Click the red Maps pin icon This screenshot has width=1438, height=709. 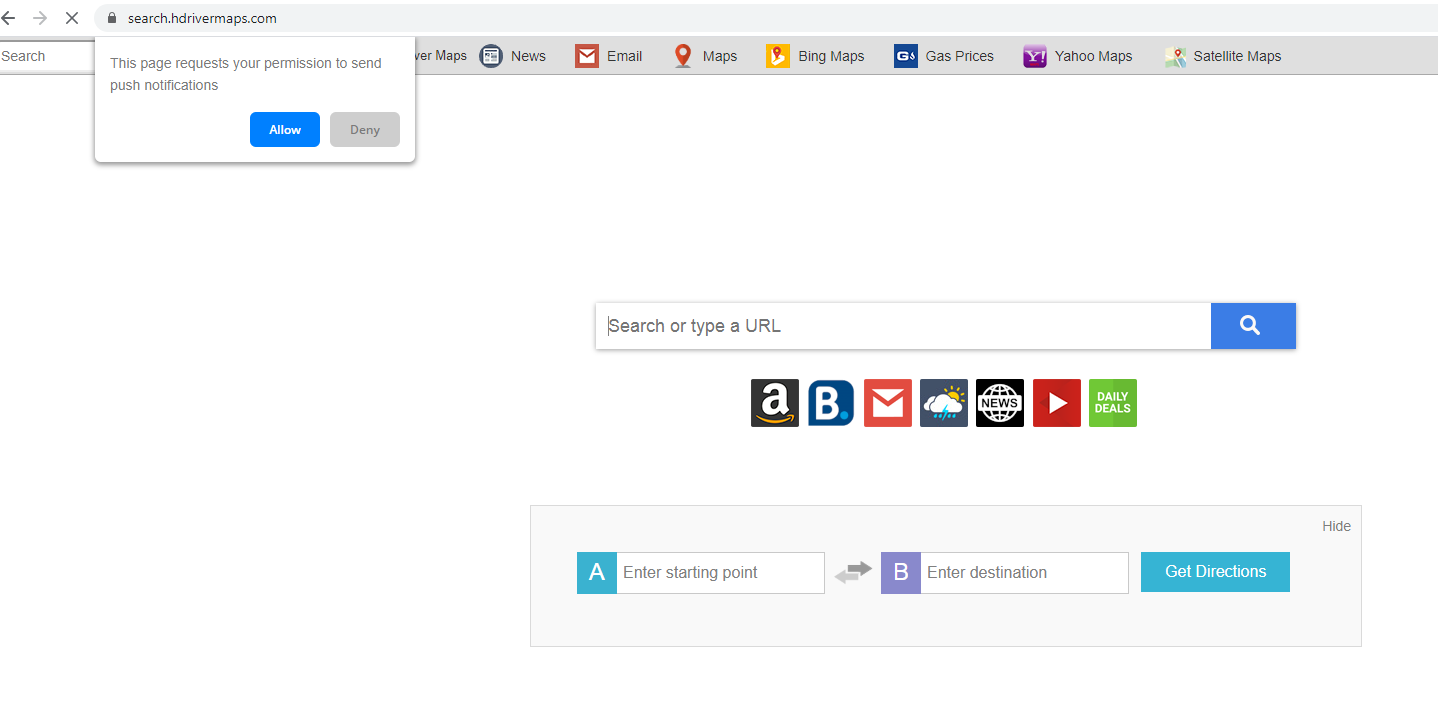683,56
